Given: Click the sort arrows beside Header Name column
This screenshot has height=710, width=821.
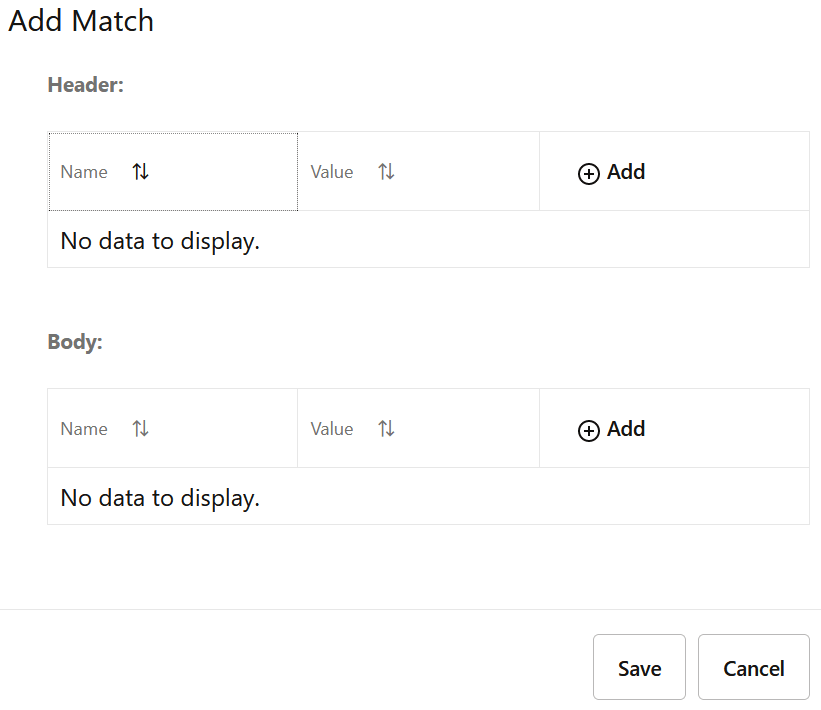Looking at the screenshot, I should (x=140, y=172).
